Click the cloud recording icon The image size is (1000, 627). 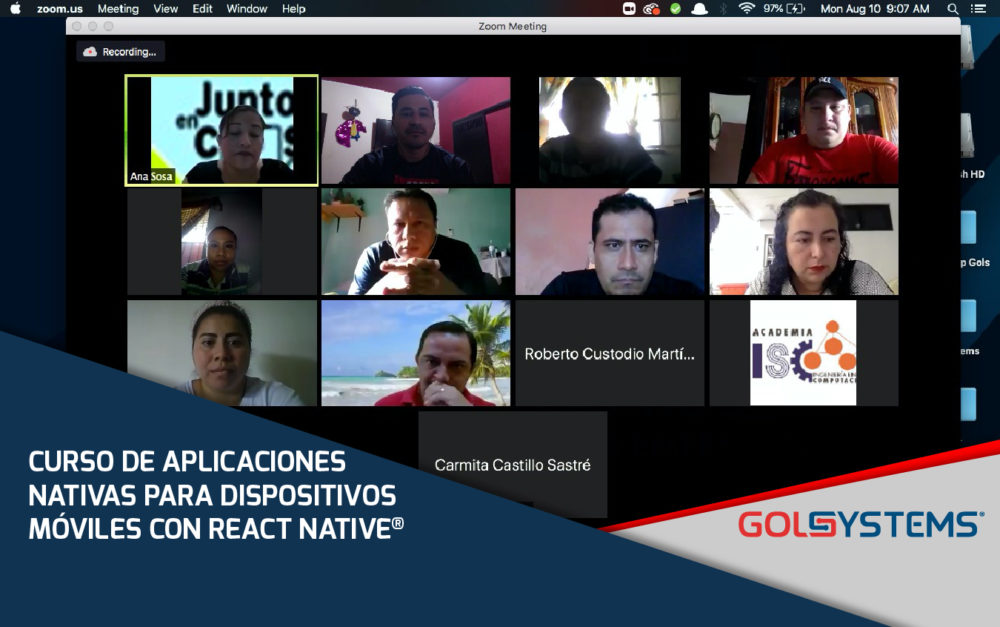[x=90, y=52]
